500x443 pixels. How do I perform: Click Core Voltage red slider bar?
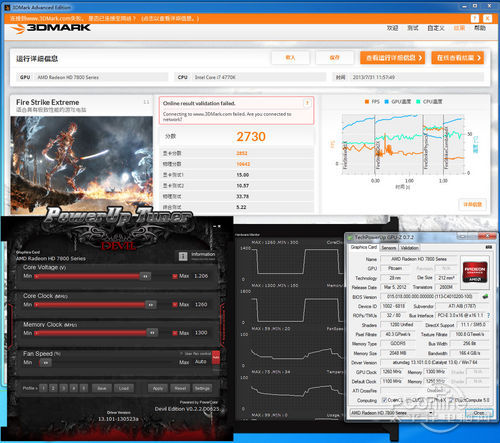tap(87, 276)
